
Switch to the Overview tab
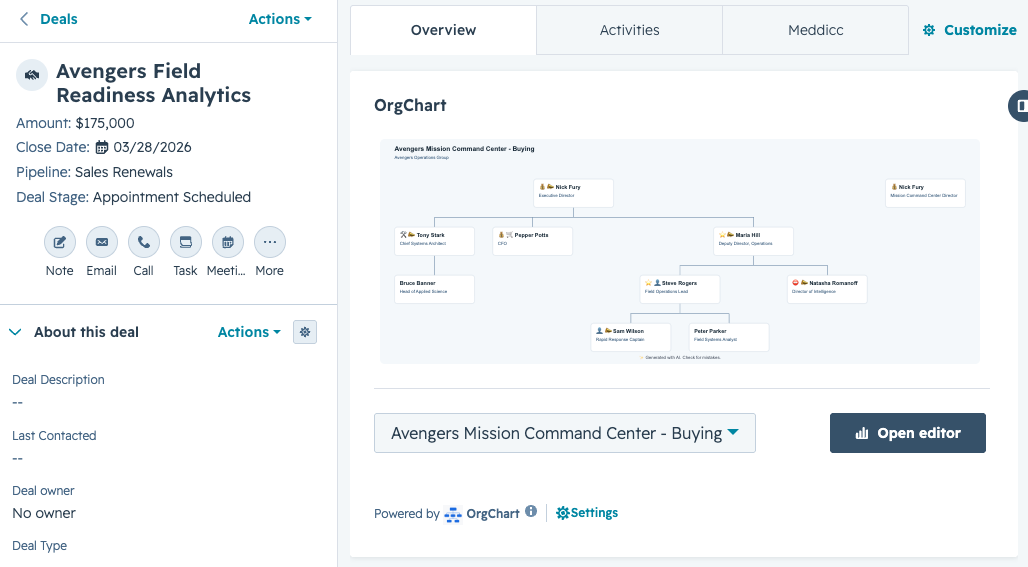tap(443, 30)
